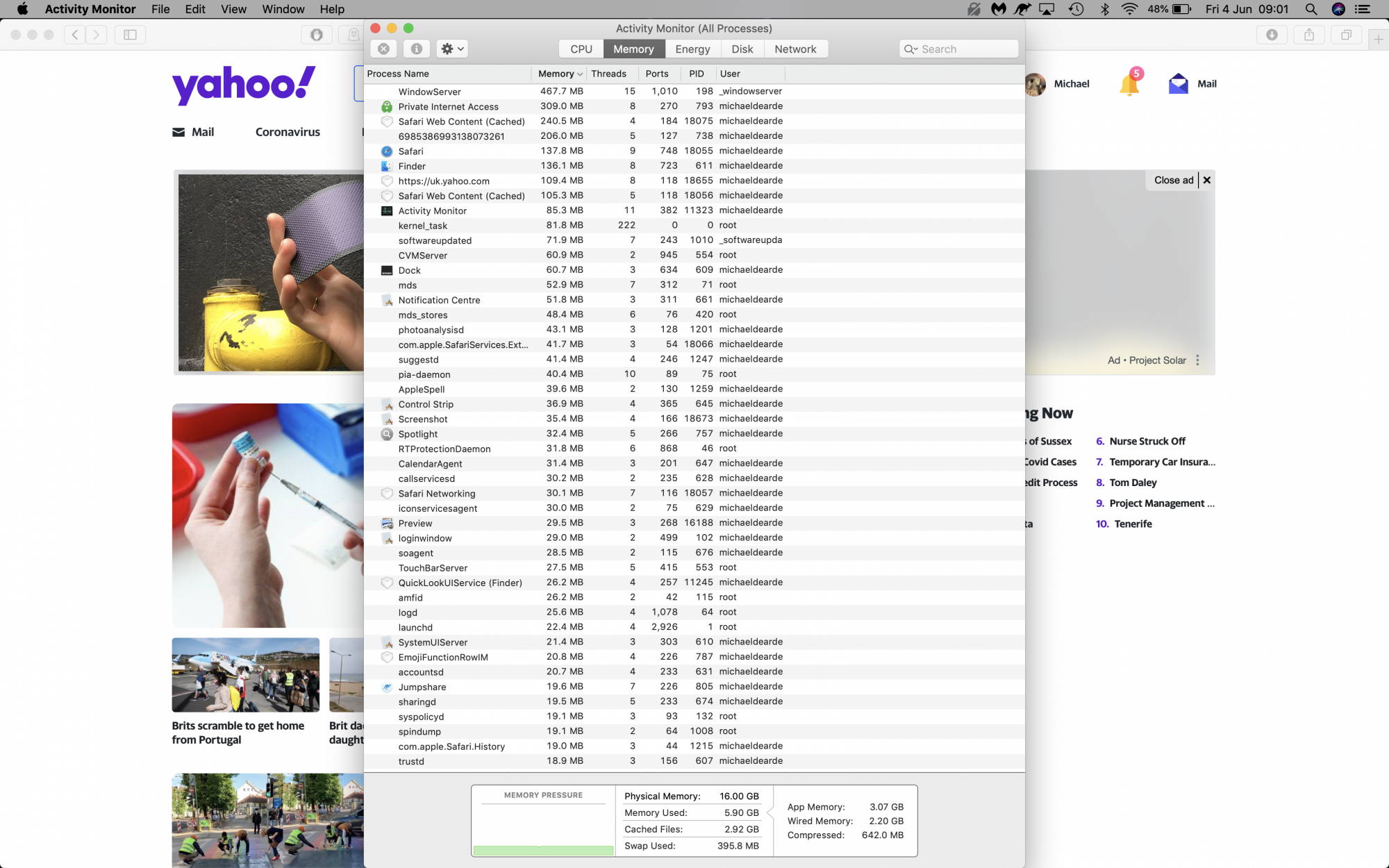Click Safari share toolbar icon
Screen dimensions: 1389x868
[x=1309, y=35]
